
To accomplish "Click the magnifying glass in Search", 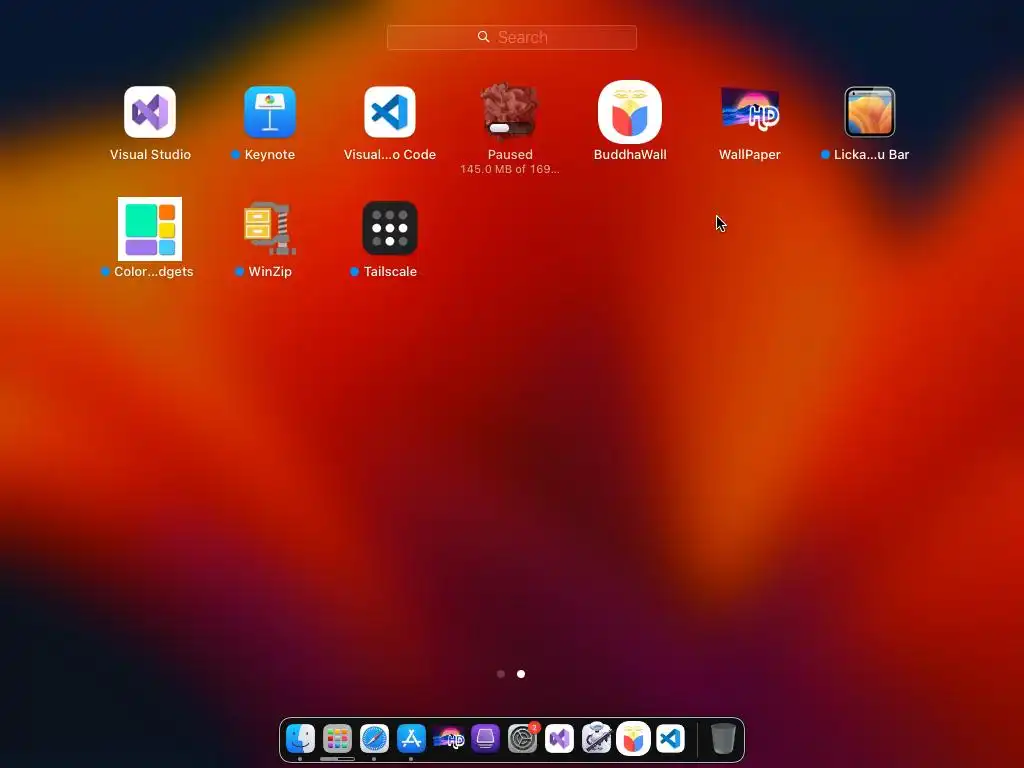I will click(483, 37).
